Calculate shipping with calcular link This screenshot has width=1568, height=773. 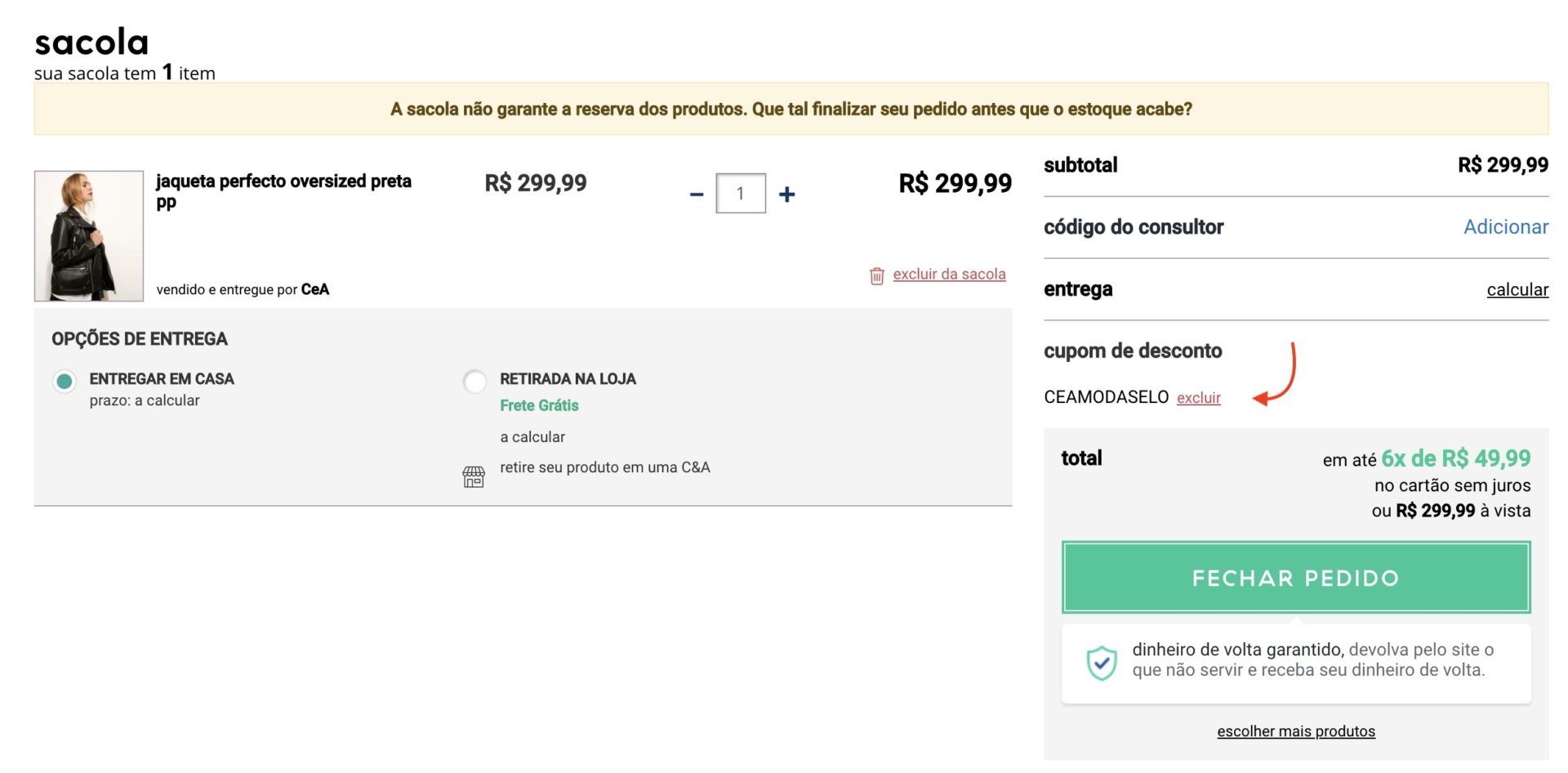pyautogui.click(x=1517, y=289)
